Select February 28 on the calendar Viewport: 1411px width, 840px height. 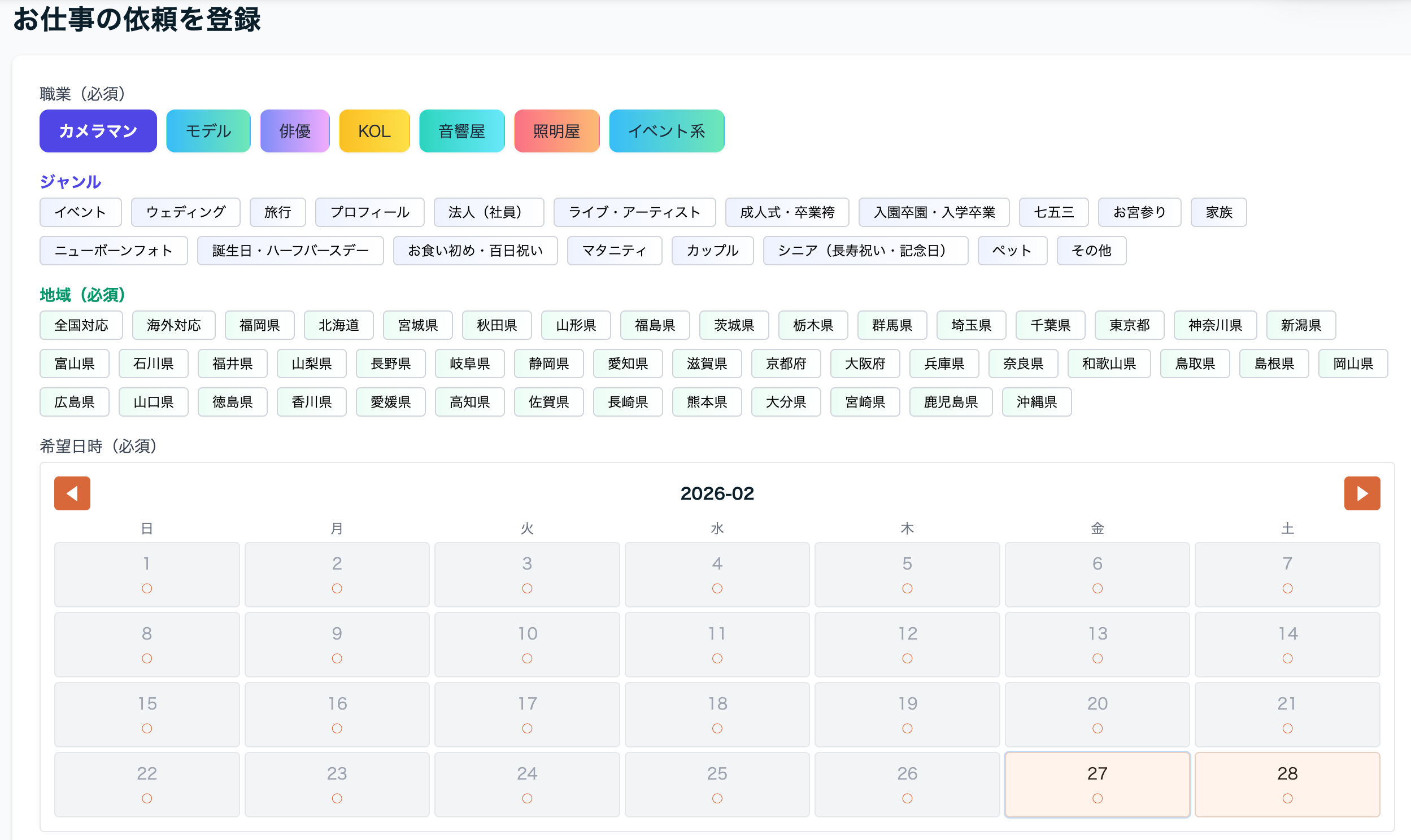[1287, 784]
